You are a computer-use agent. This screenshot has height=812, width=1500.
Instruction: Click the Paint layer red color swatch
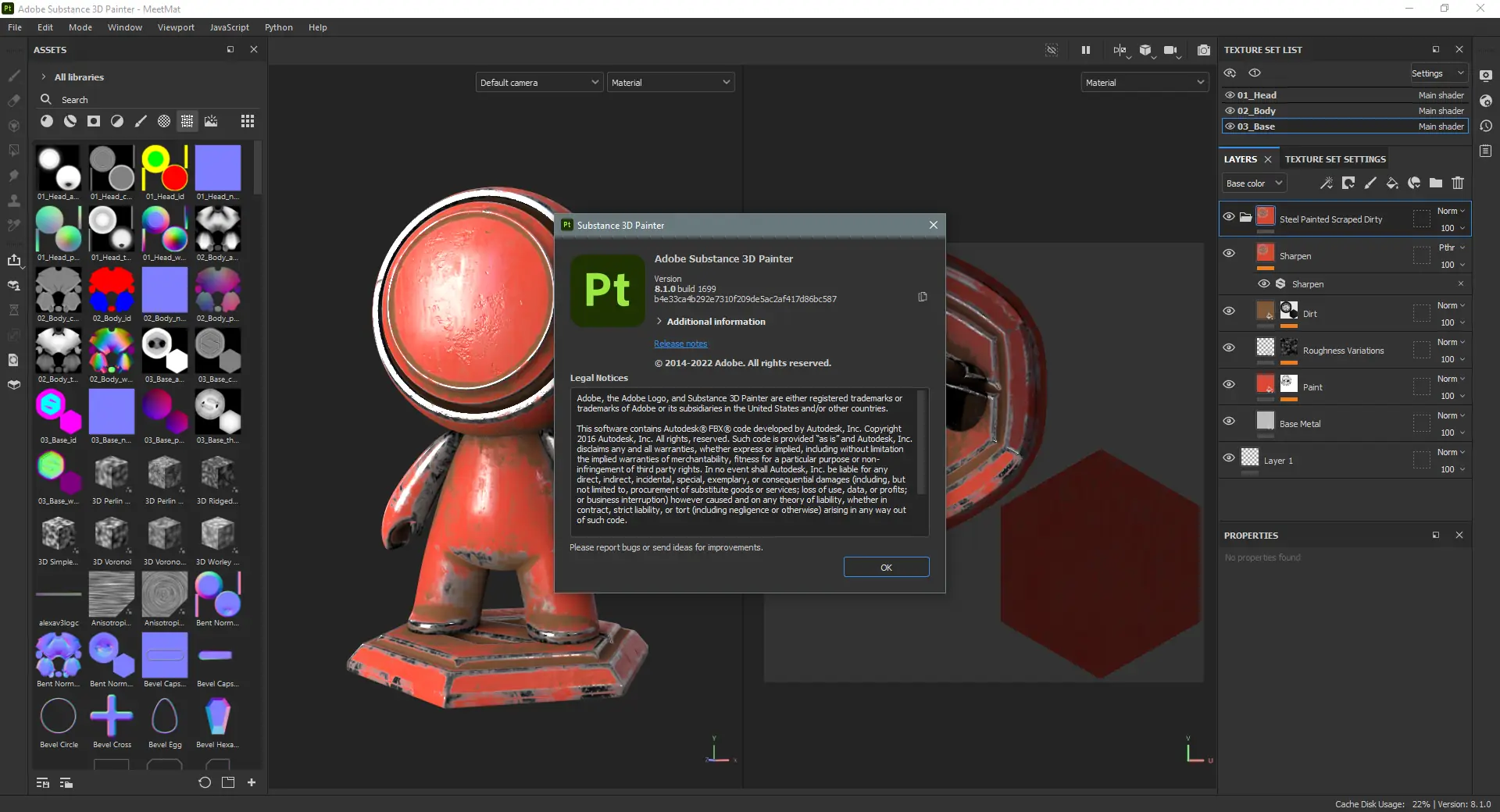coord(1266,383)
